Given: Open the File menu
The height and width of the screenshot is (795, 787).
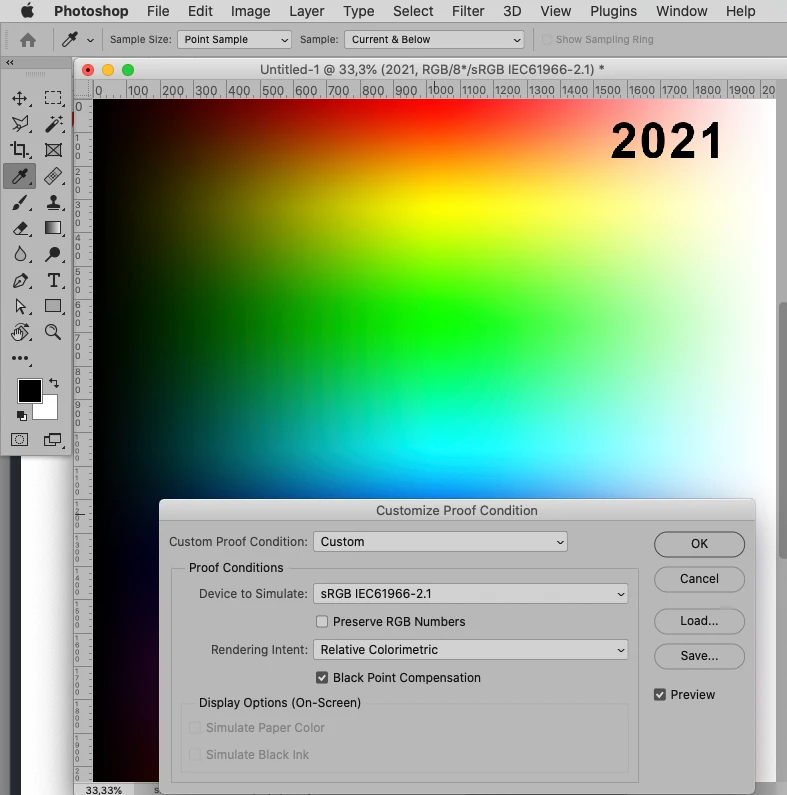Looking at the screenshot, I should [158, 11].
